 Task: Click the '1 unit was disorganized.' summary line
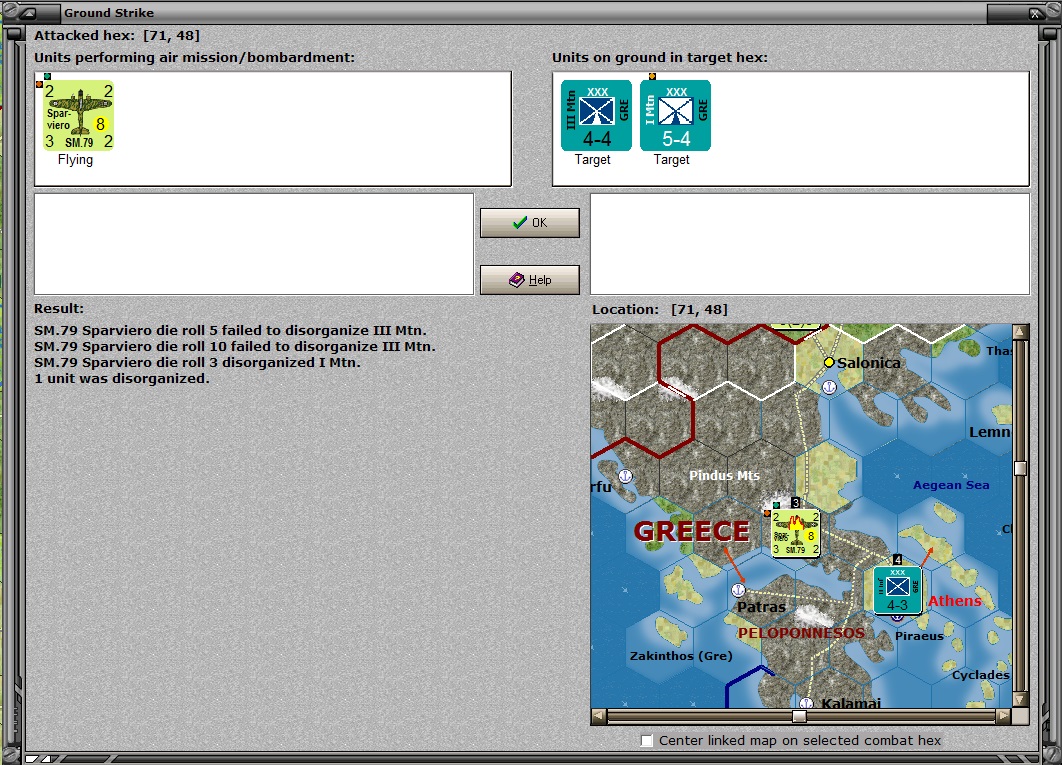click(x=122, y=379)
